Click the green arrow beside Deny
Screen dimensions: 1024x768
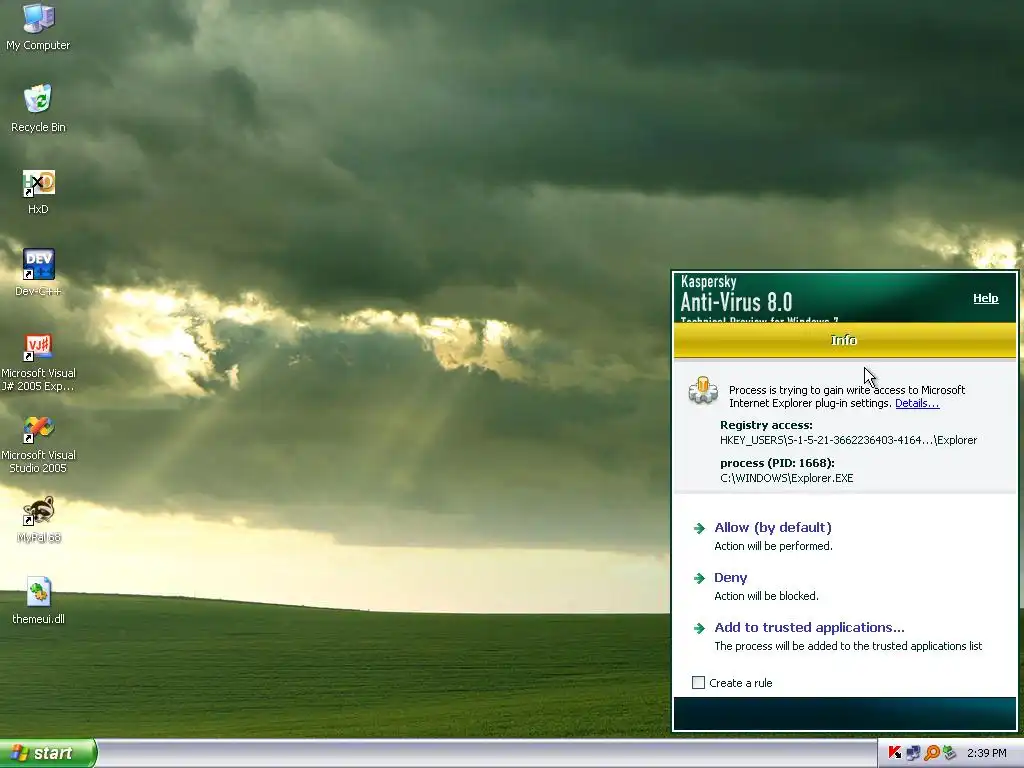point(699,578)
